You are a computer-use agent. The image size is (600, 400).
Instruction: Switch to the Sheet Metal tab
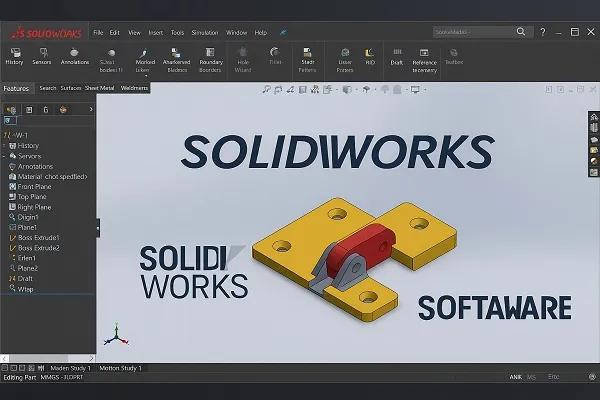(99, 88)
